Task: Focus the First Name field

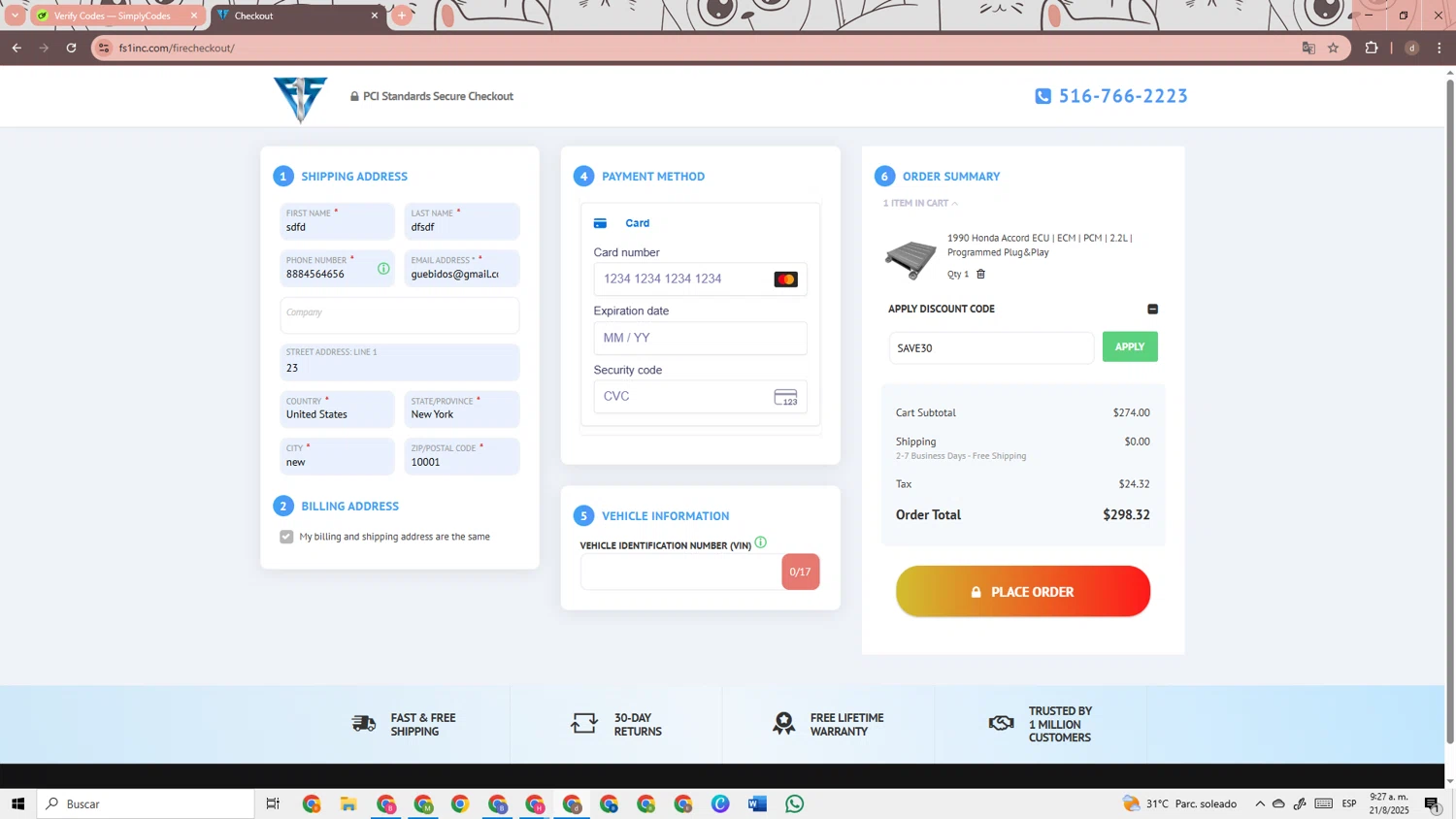Action: click(x=337, y=221)
